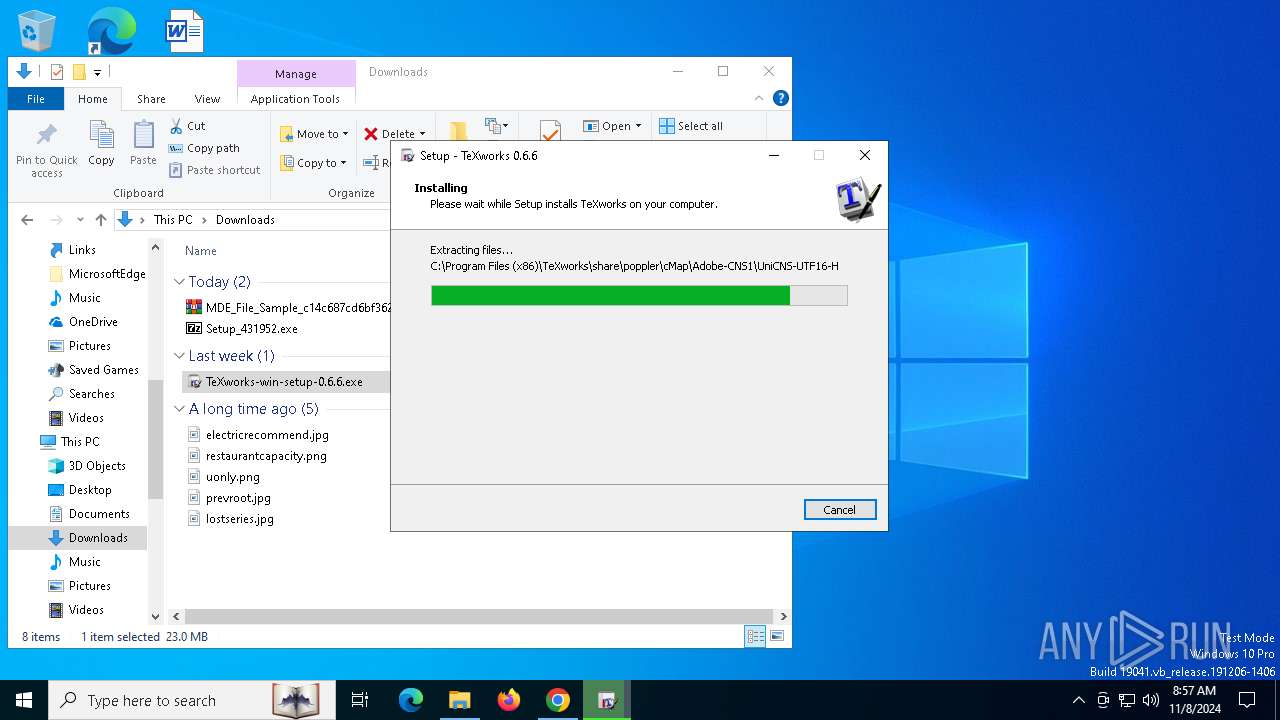
Task: Open Firefox from the taskbar
Action: (x=509, y=700)
